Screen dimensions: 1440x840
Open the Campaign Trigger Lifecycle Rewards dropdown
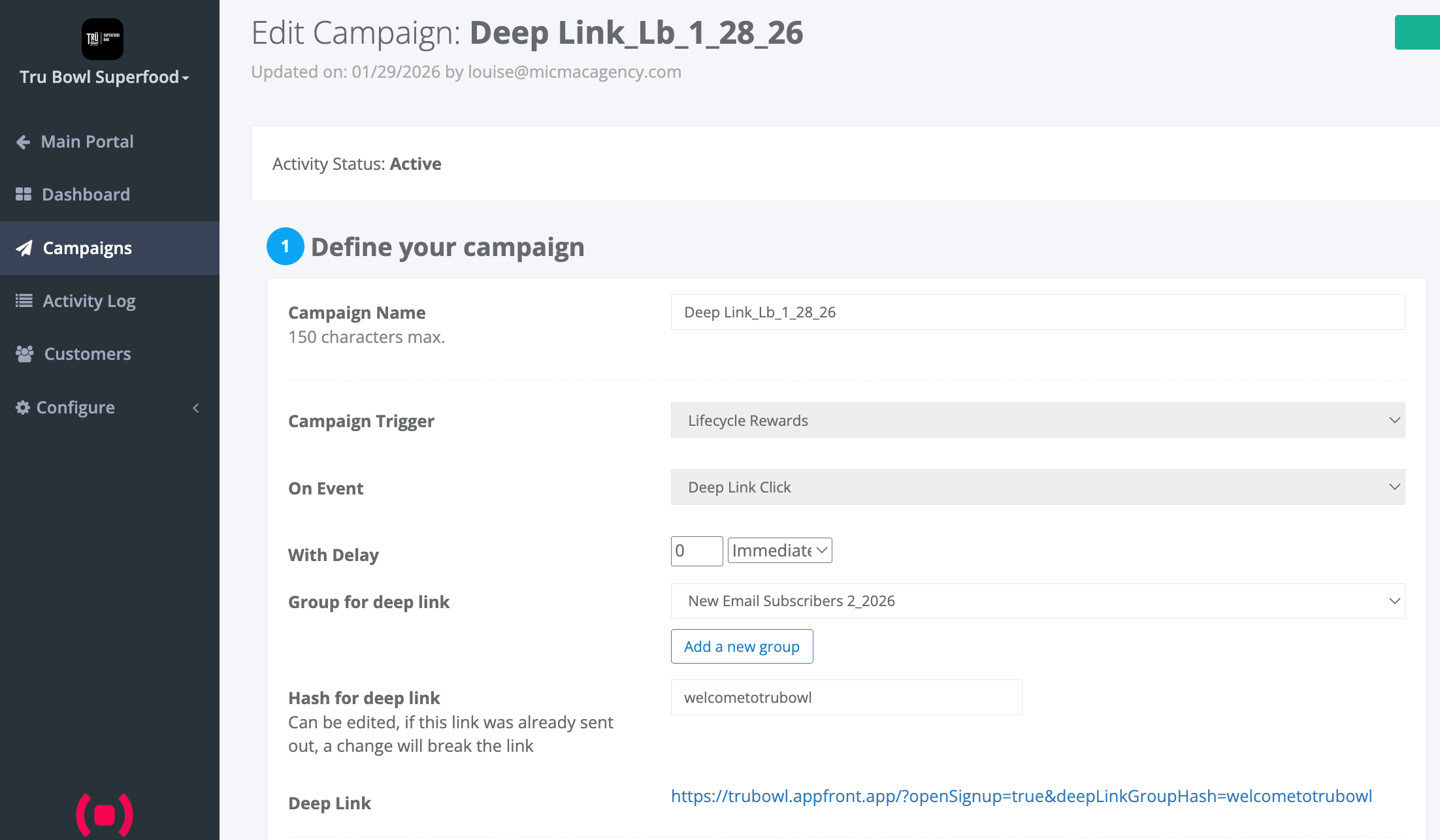point(1038,421)
